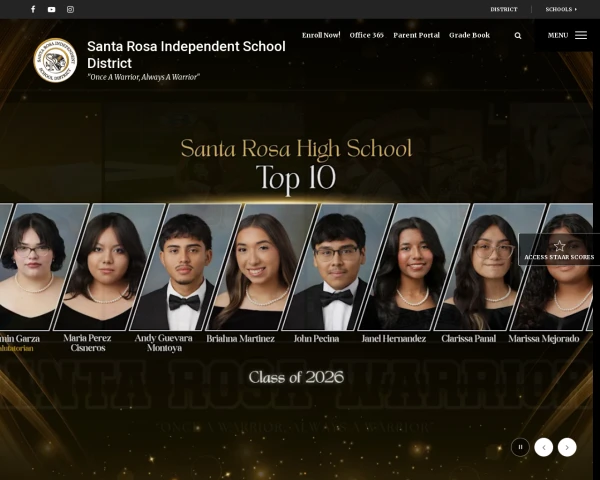Viewport: 600px width, 480px height.
Task: Click the 'Once A Warrior, Always A Warrior' tagline
Action: point(143,77)
